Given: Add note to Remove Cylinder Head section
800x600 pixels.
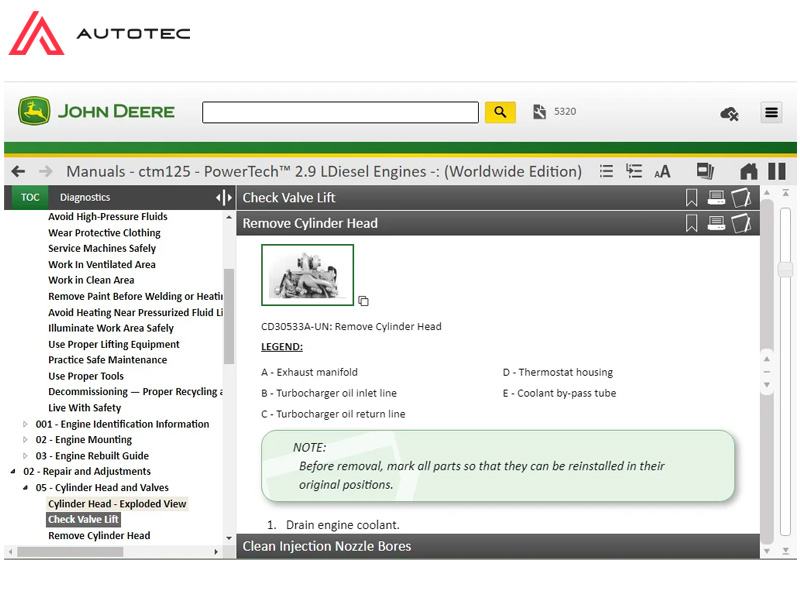Looking at the screenshot, I should (741, 223).
